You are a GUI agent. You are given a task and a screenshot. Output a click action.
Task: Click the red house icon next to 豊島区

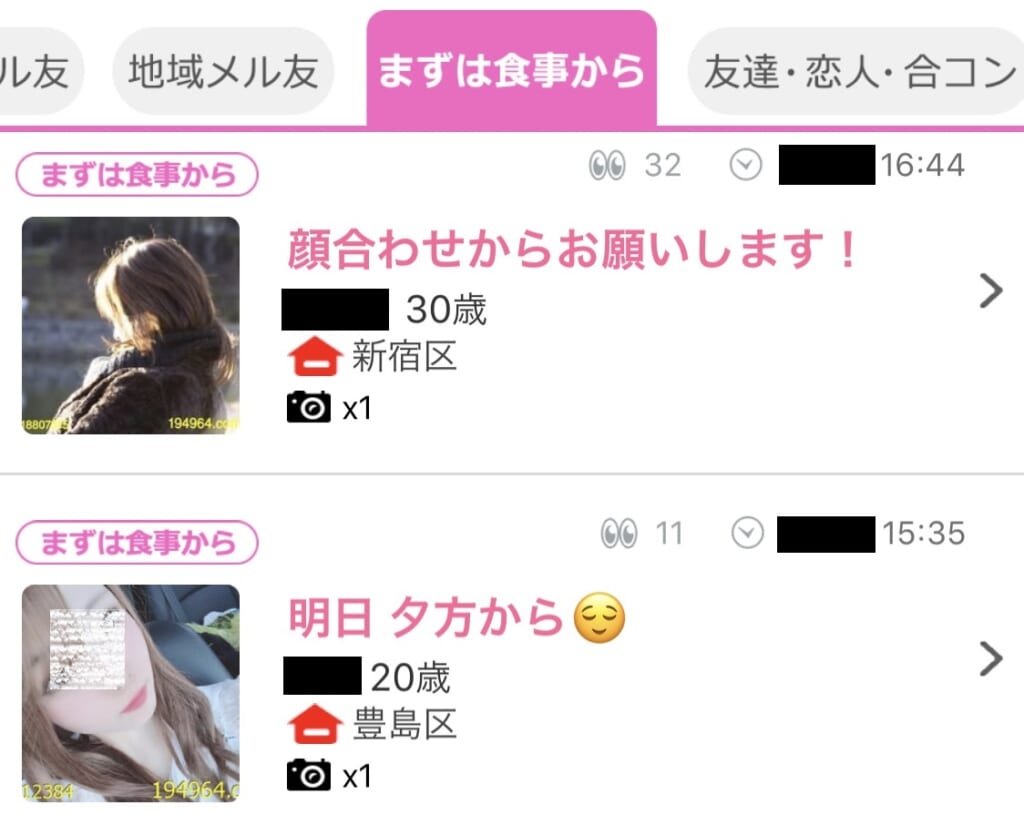click(x=315, y=724)
